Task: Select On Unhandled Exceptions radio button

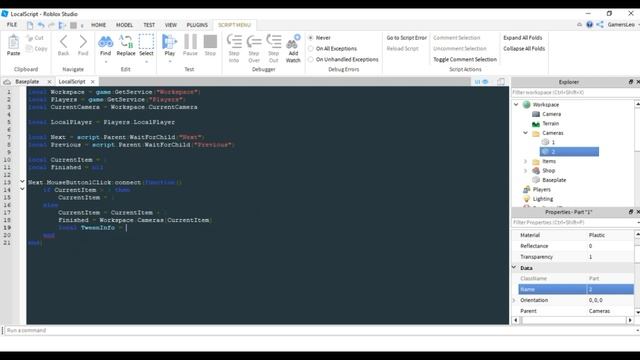Action: pyautogui.click(x=311, y=60)
